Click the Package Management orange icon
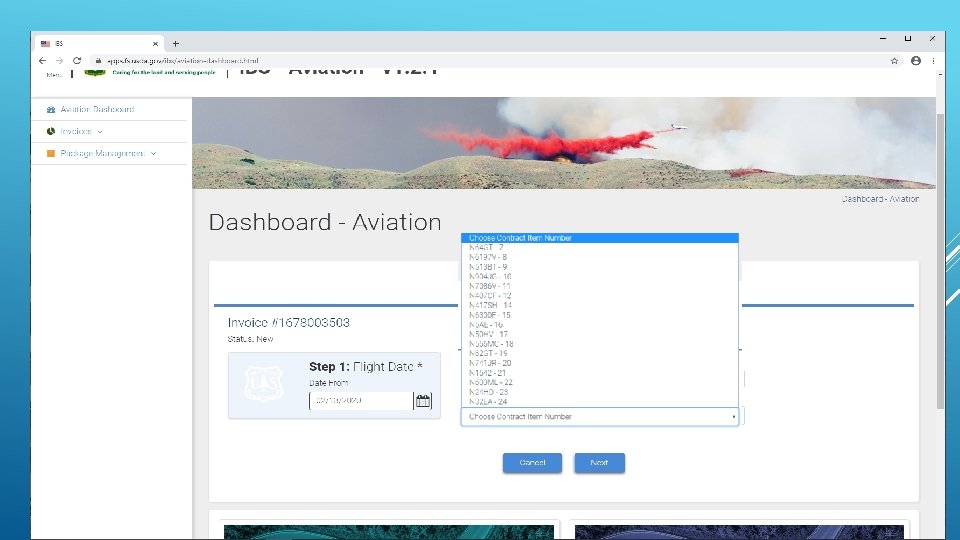Viewport: 960px width, 540px height. 51,154
